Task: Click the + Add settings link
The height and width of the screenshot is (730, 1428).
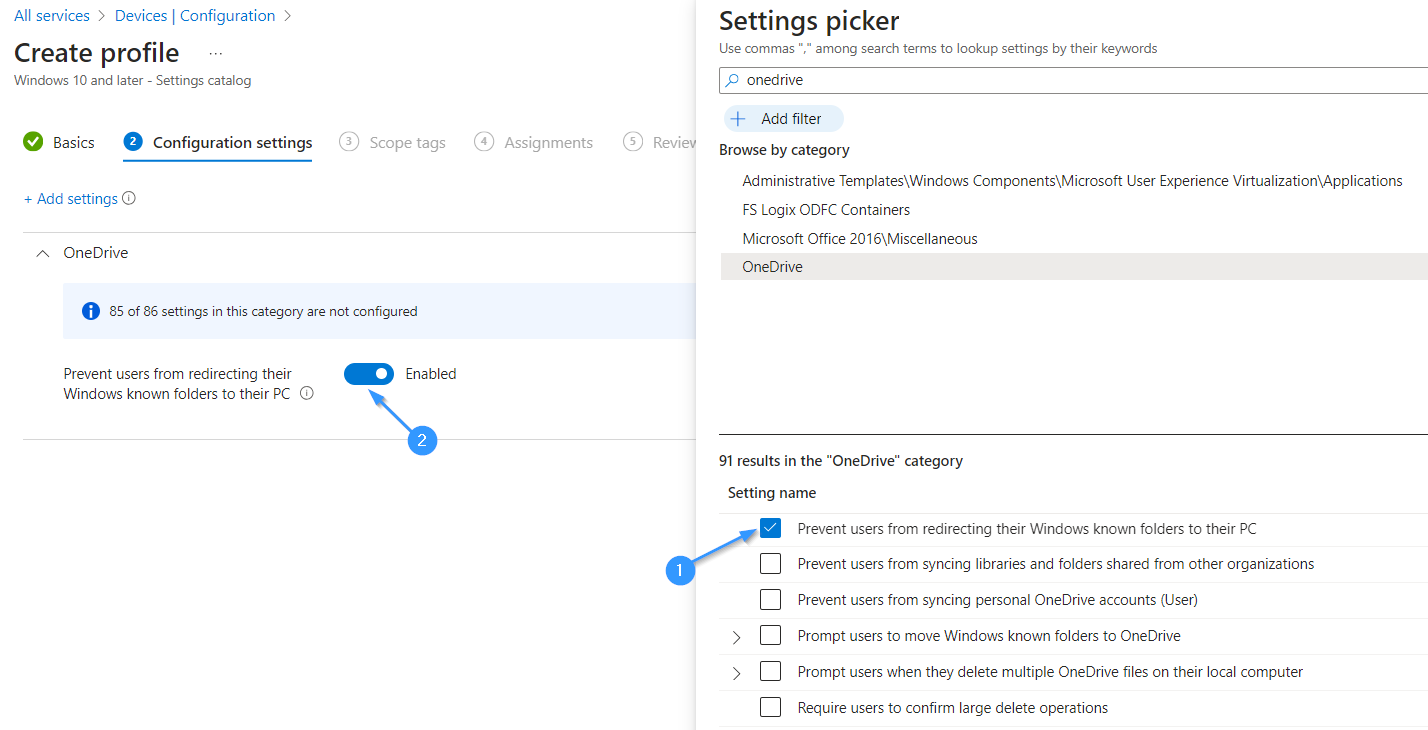Action: [71, 199]
